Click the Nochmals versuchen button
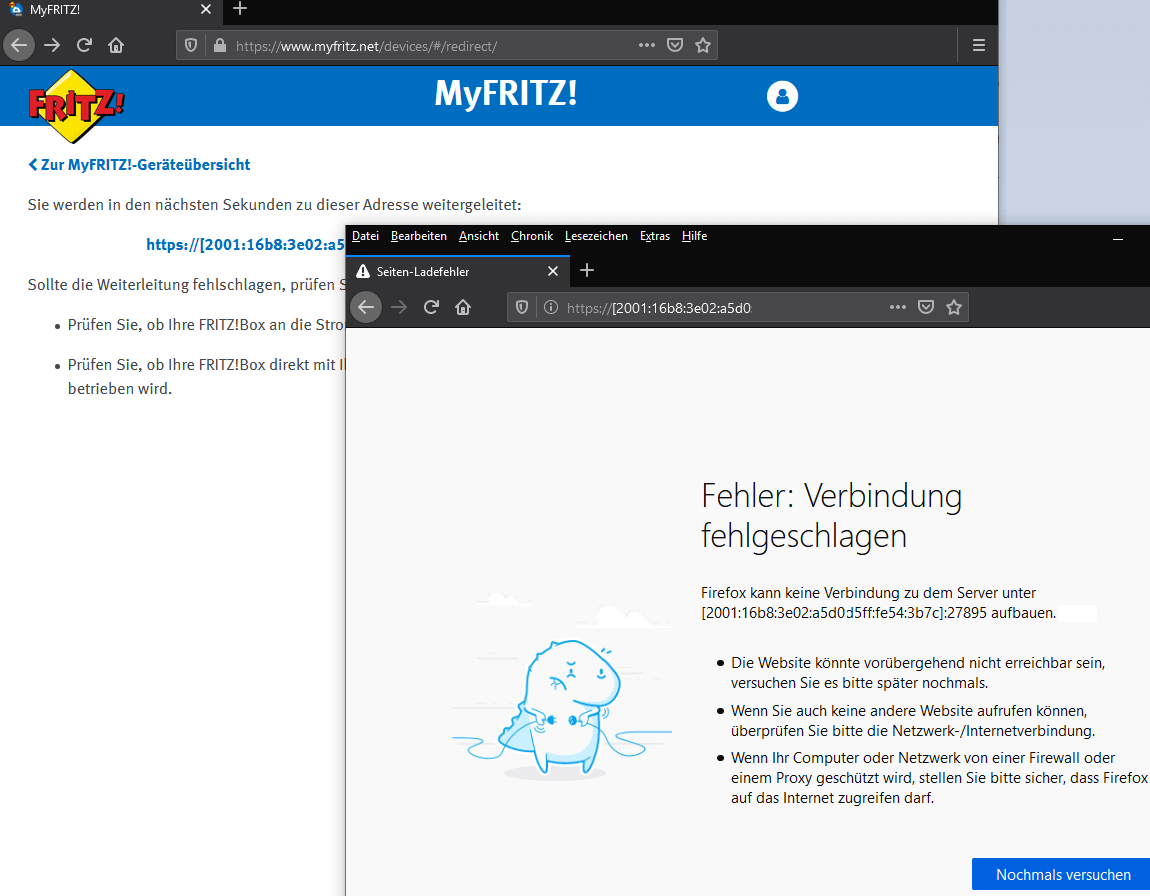This screenshot has width=1150, height=896. pos(1063,875)
